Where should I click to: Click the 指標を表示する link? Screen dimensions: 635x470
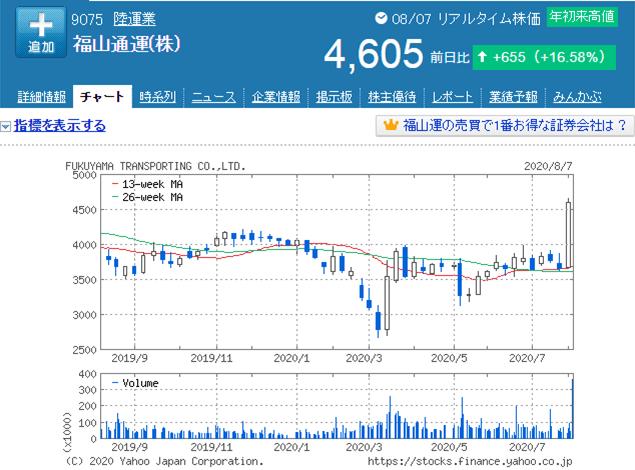tap(60, 125)
